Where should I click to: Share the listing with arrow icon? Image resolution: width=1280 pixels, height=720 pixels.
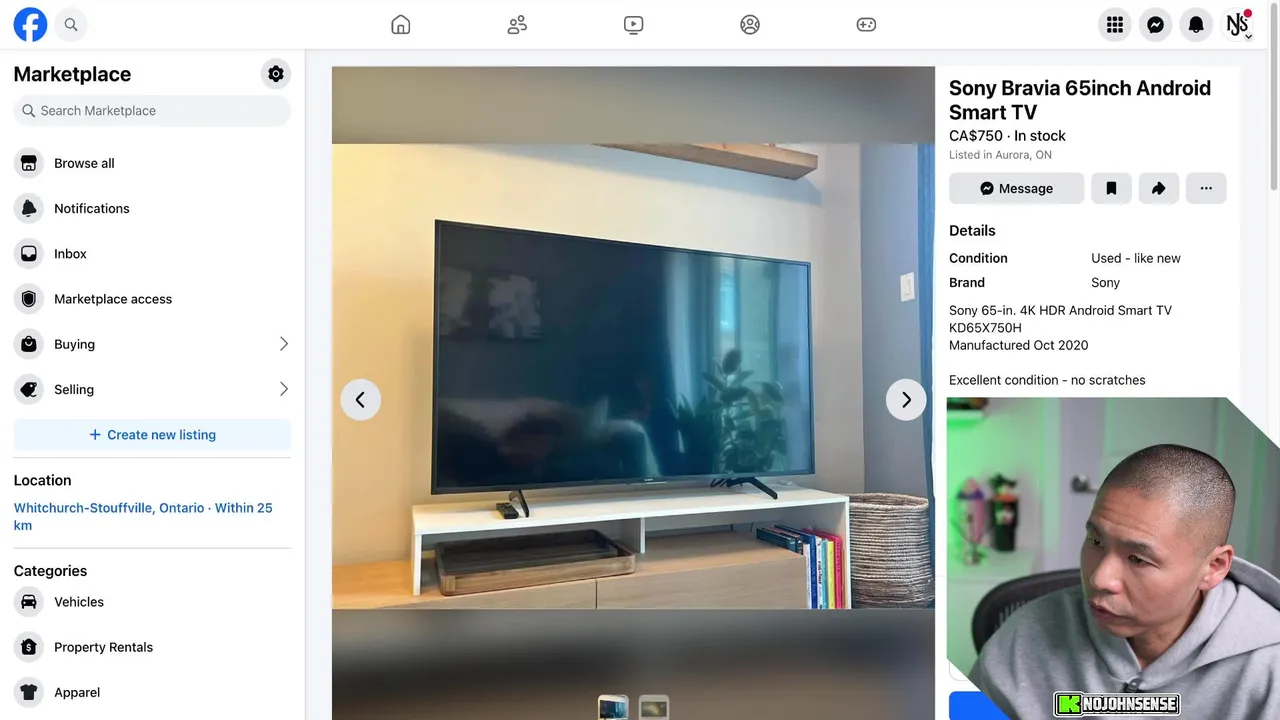tap(1158, 188)
